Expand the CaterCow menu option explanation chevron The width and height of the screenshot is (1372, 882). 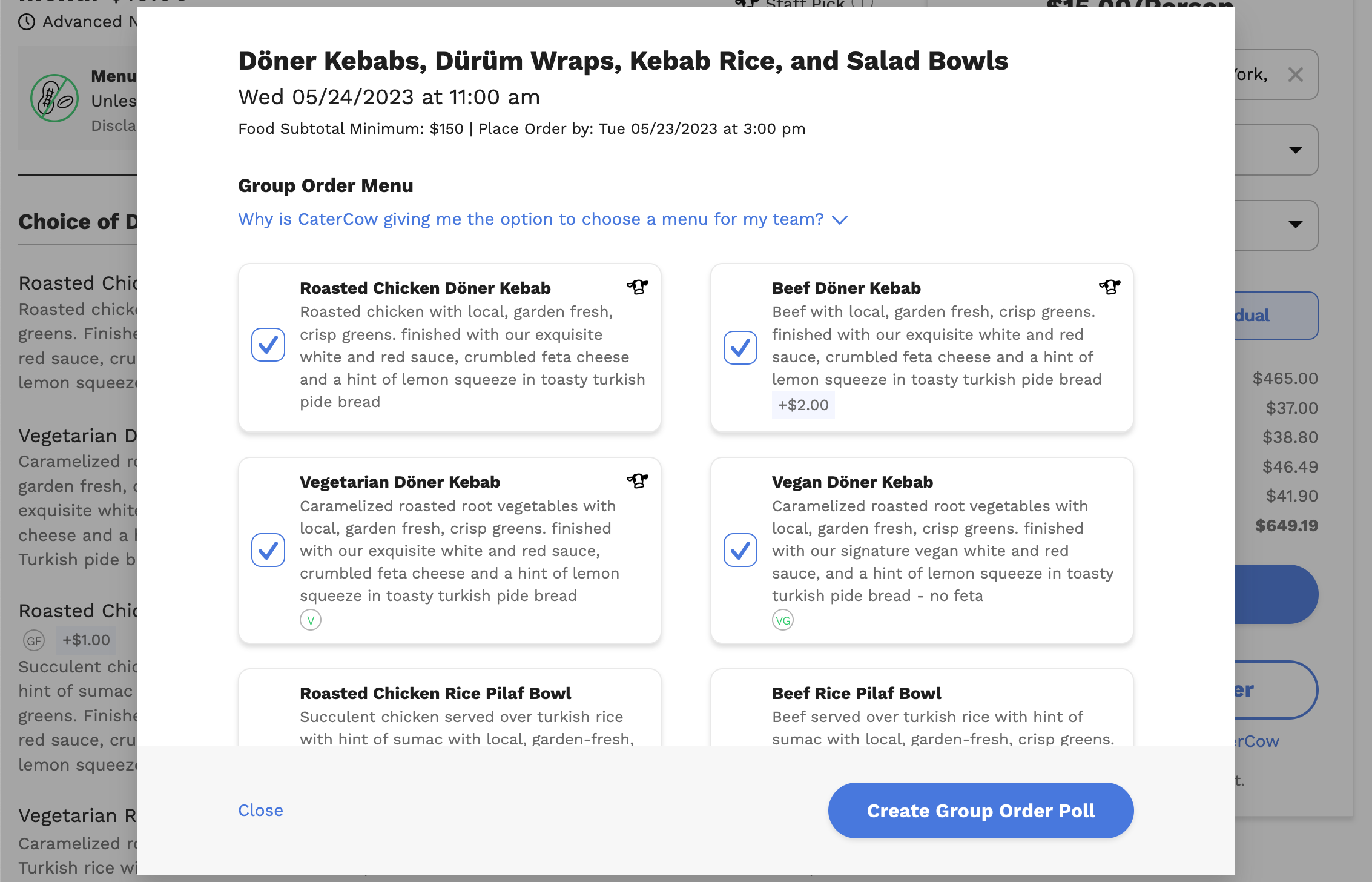point(840,219)
